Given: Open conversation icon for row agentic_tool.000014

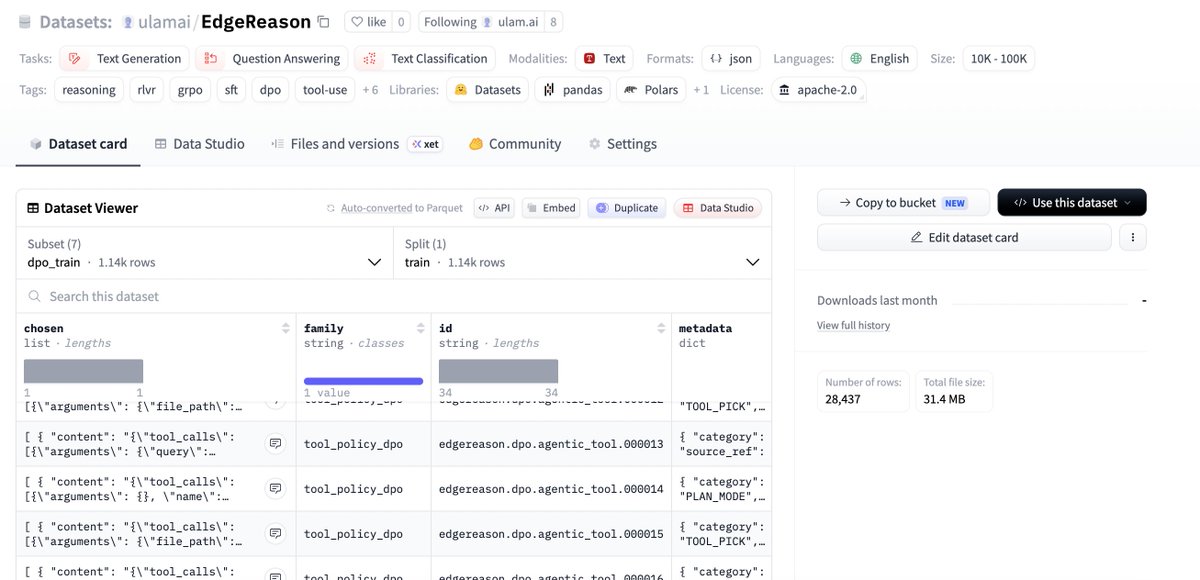Looking at the screenshot, I should tap(275, 488).
